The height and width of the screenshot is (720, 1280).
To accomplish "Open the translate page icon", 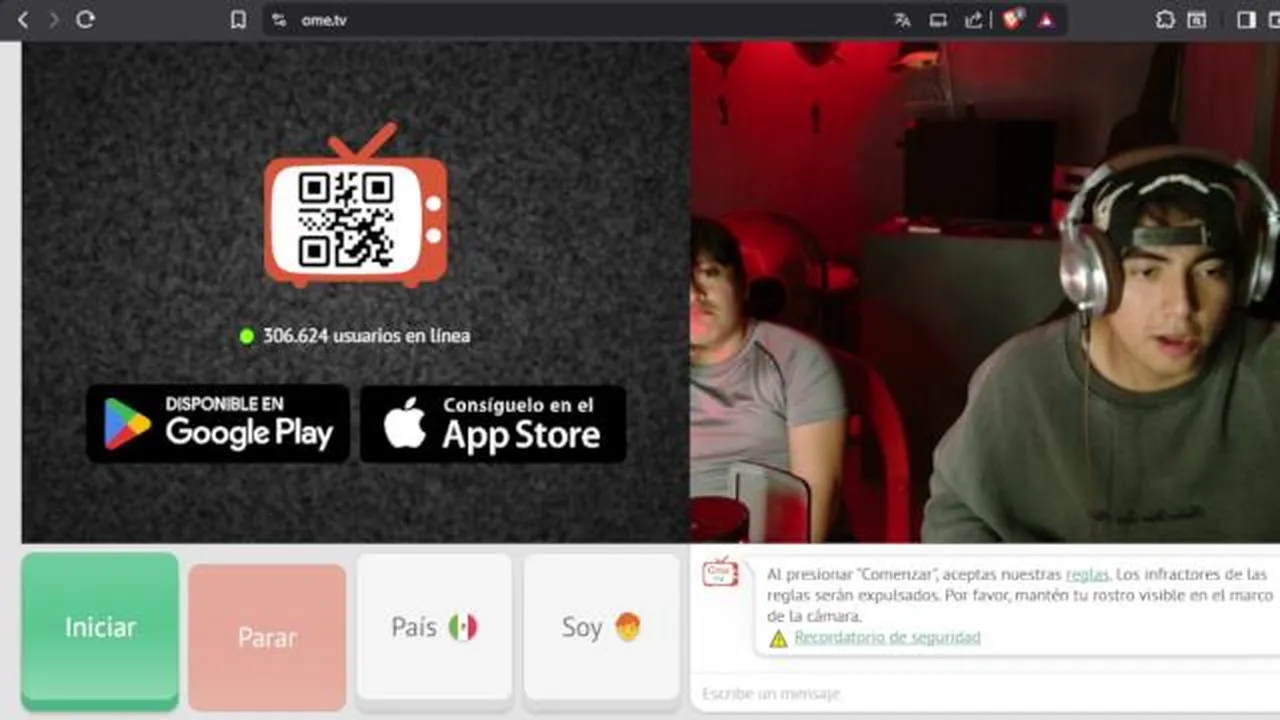I will tap(902, 20).
